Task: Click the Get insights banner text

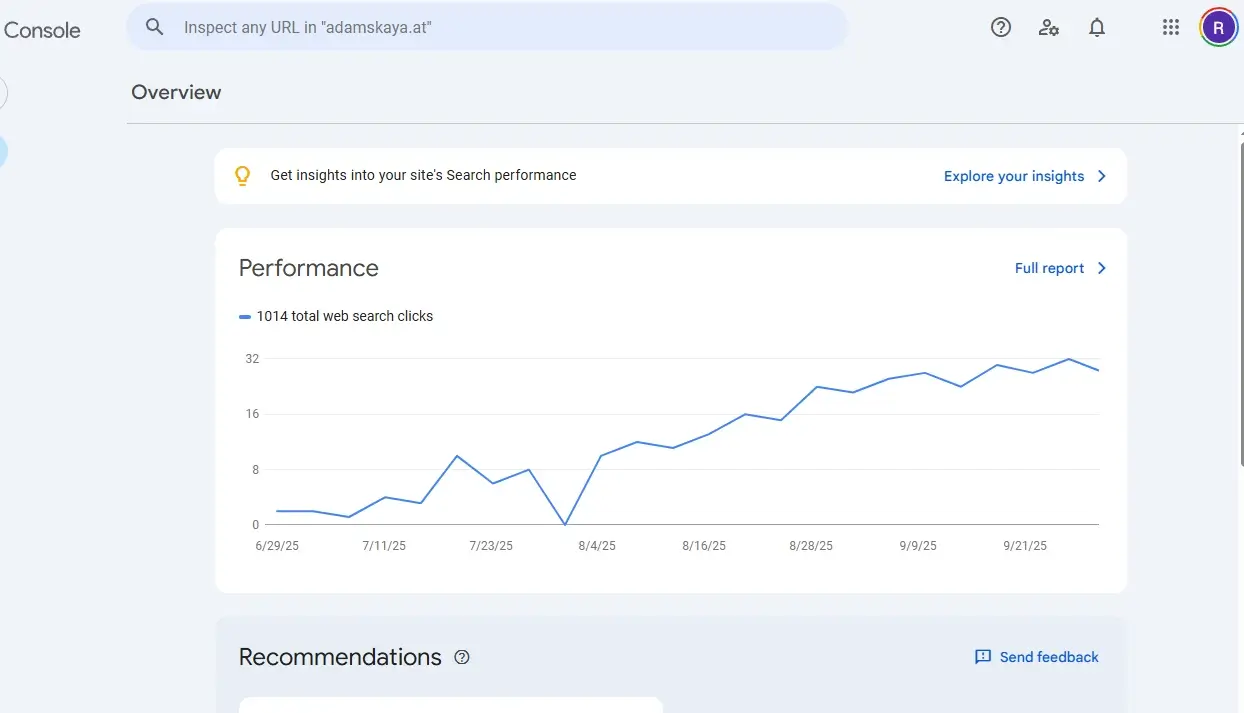Action: pyautogui.click(x=423, y=175)
